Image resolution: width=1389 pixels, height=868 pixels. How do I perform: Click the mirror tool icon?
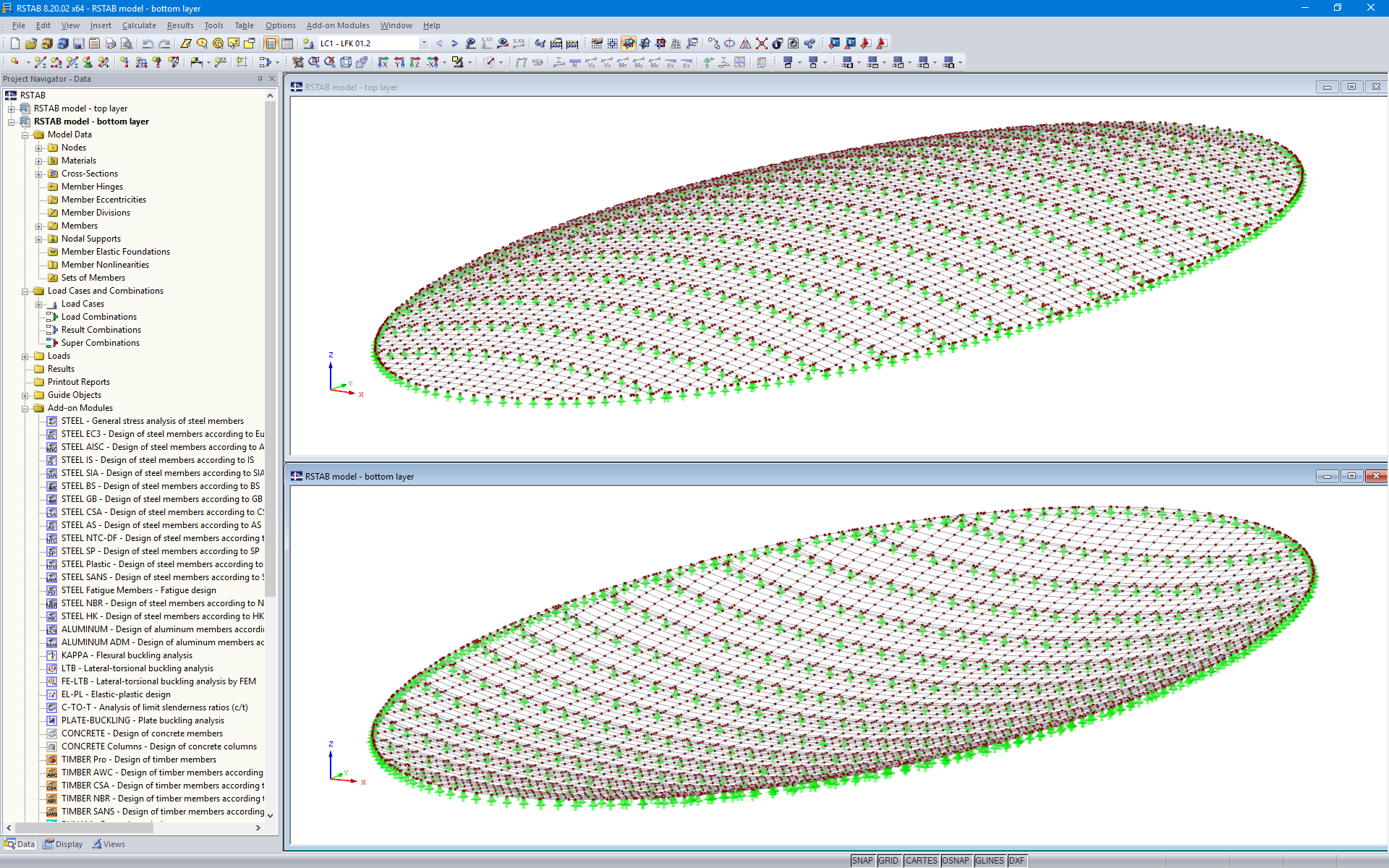point(745,43)
